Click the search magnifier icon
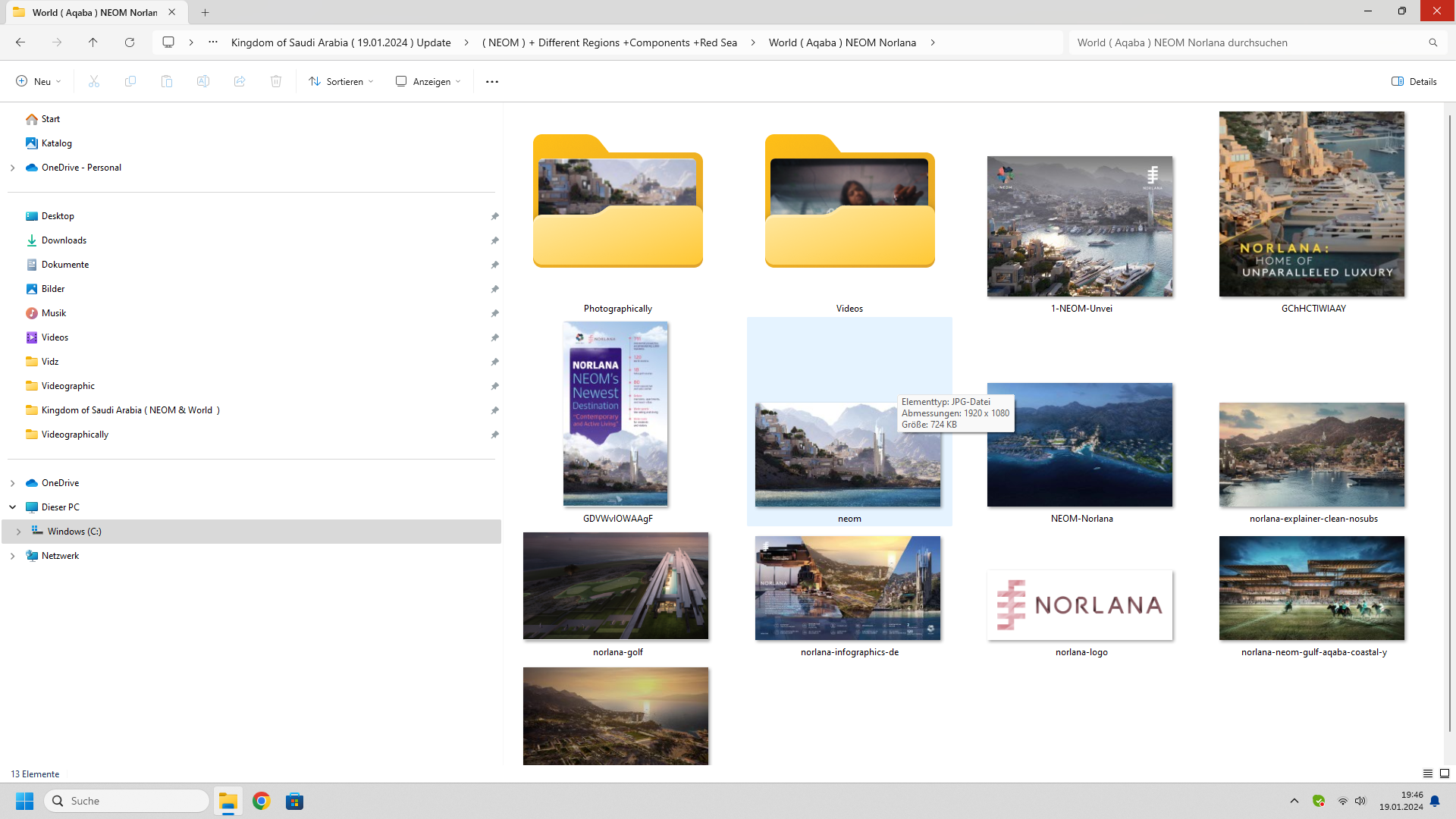The image size is (1456, 819). point(1433,42)
